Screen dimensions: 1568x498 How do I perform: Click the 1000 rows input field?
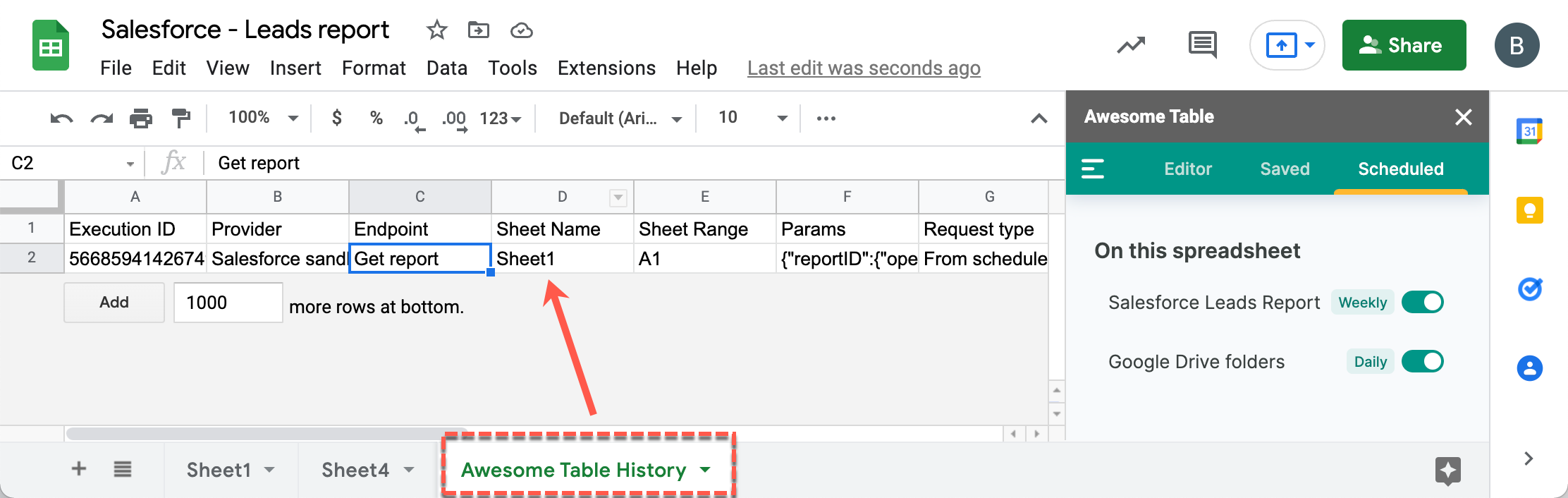(228, 303)
